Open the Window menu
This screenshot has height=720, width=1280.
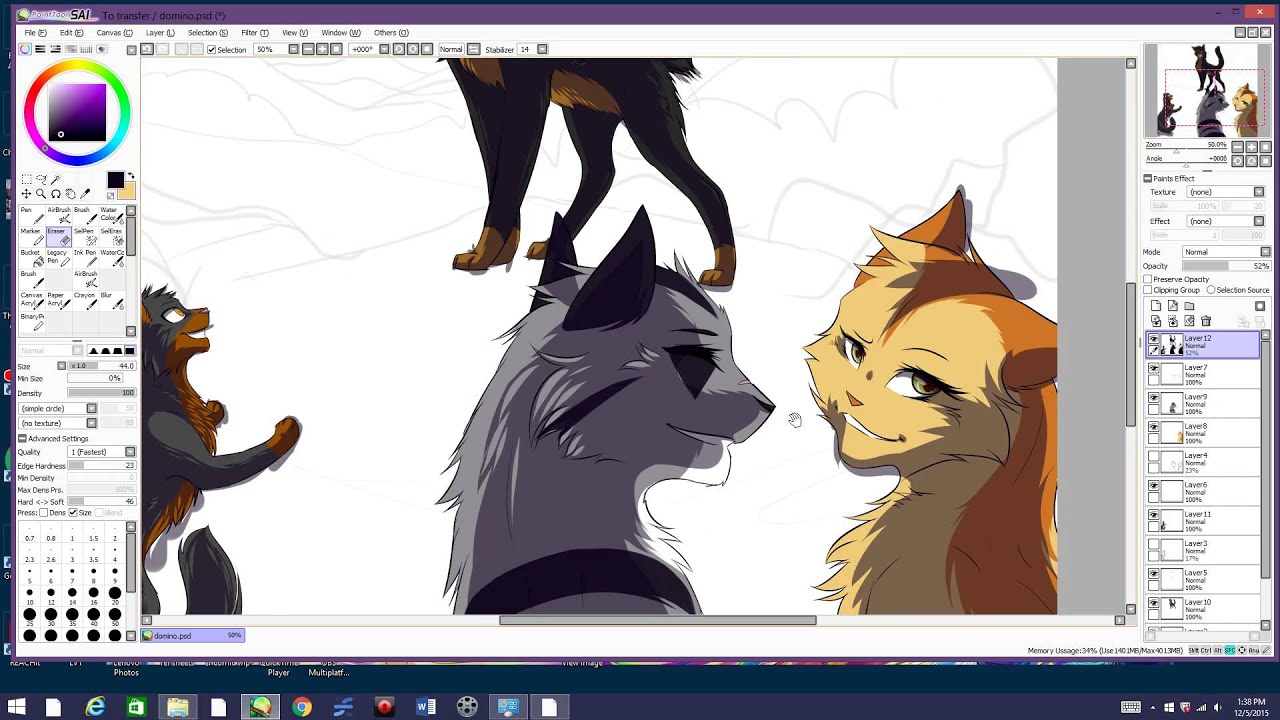[340, 33]
